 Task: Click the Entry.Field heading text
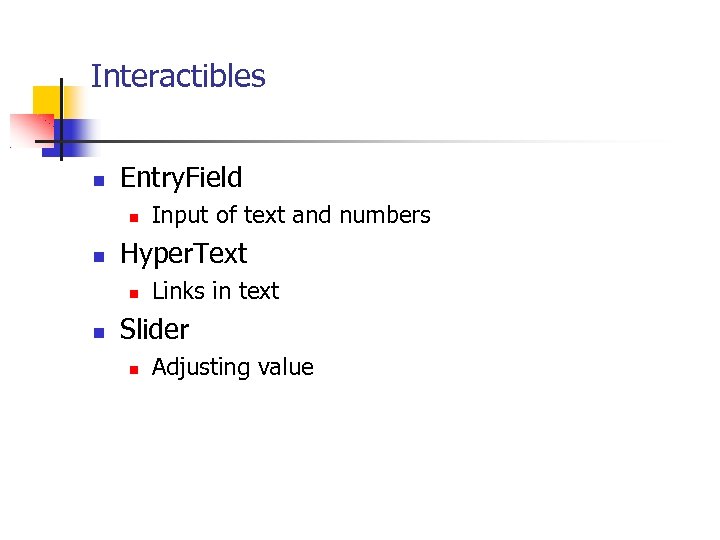(181, 178)
